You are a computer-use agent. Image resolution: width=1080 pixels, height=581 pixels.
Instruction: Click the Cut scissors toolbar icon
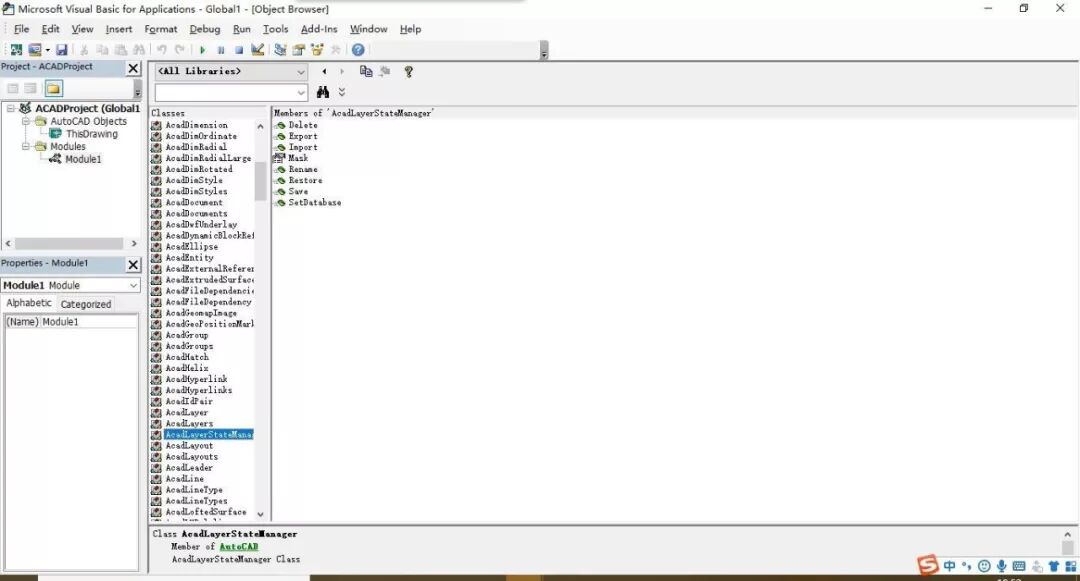tap(84, 50)
